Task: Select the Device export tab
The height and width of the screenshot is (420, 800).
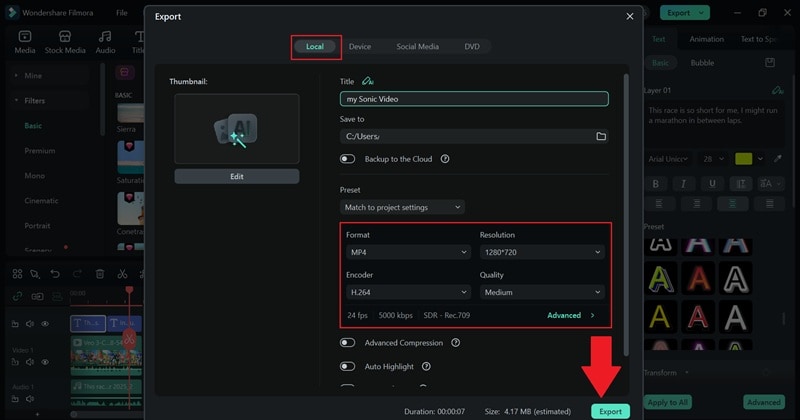Action: click(x=360, y=46)
